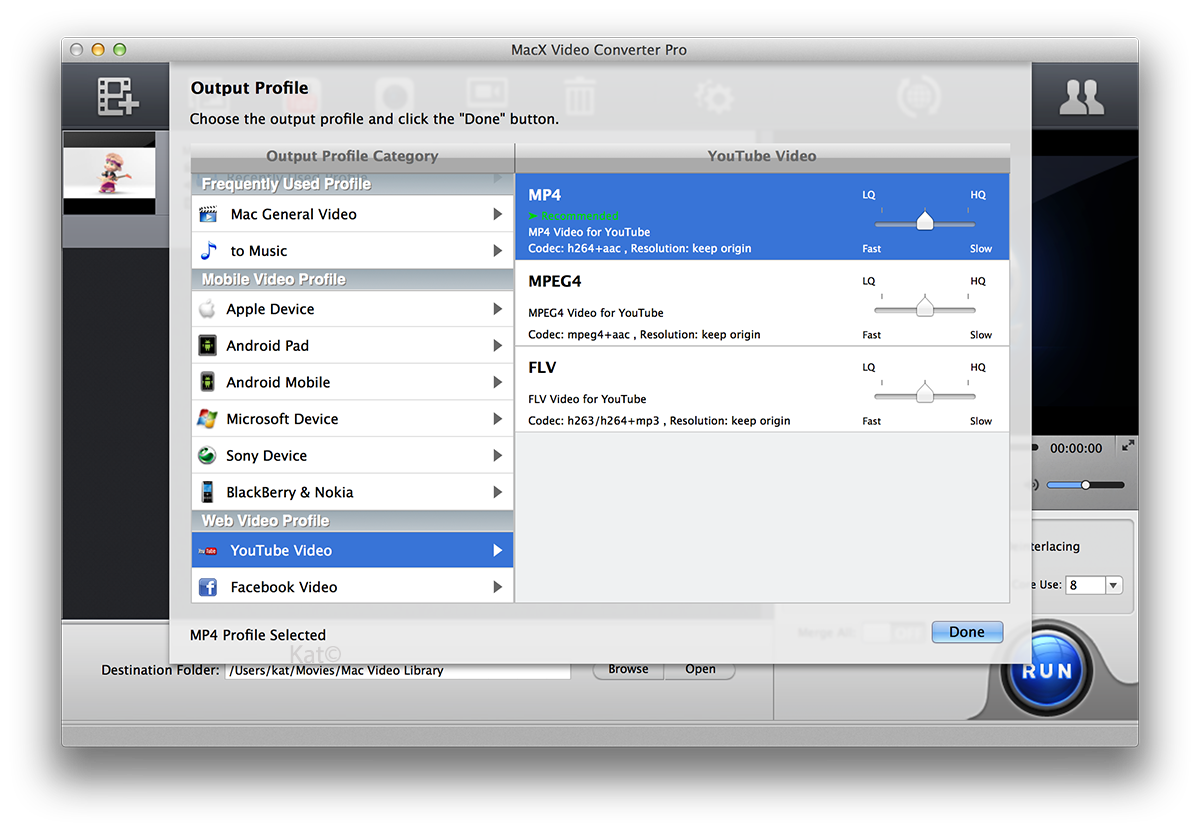Image resolution: width=1200 pixels, height=832 pixels.
Task: Expand the Microsoft Device arrow
Action: pyautogui.click(x=497, y=419)
